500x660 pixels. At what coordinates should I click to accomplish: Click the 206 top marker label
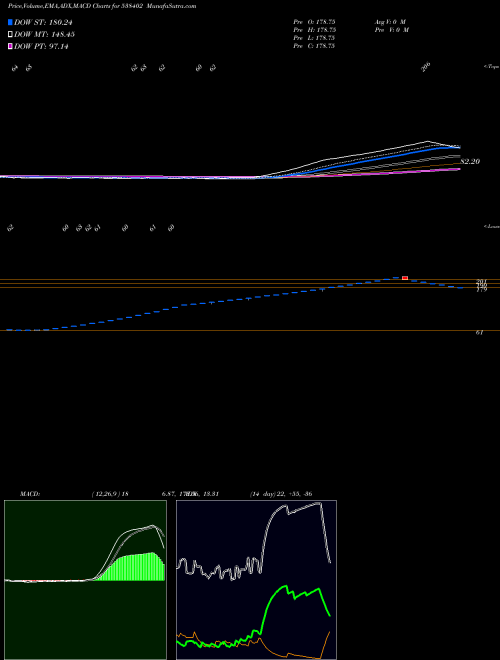pyautogui.click(x=426, y=67)
